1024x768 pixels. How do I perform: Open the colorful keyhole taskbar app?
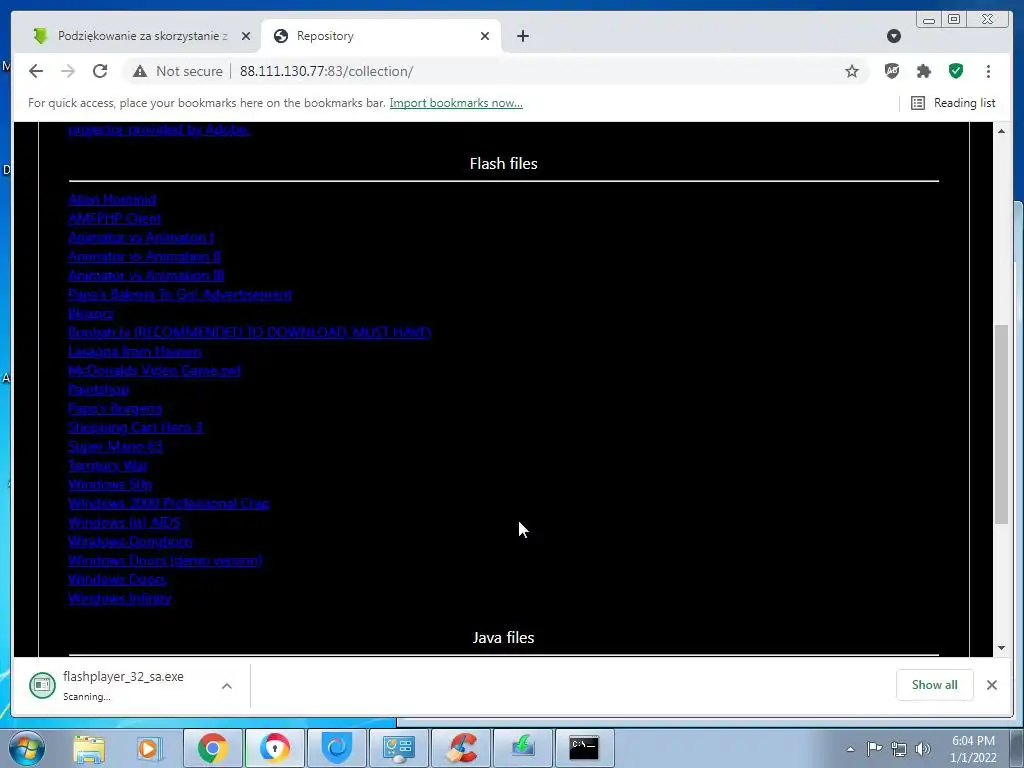(274, 748)
